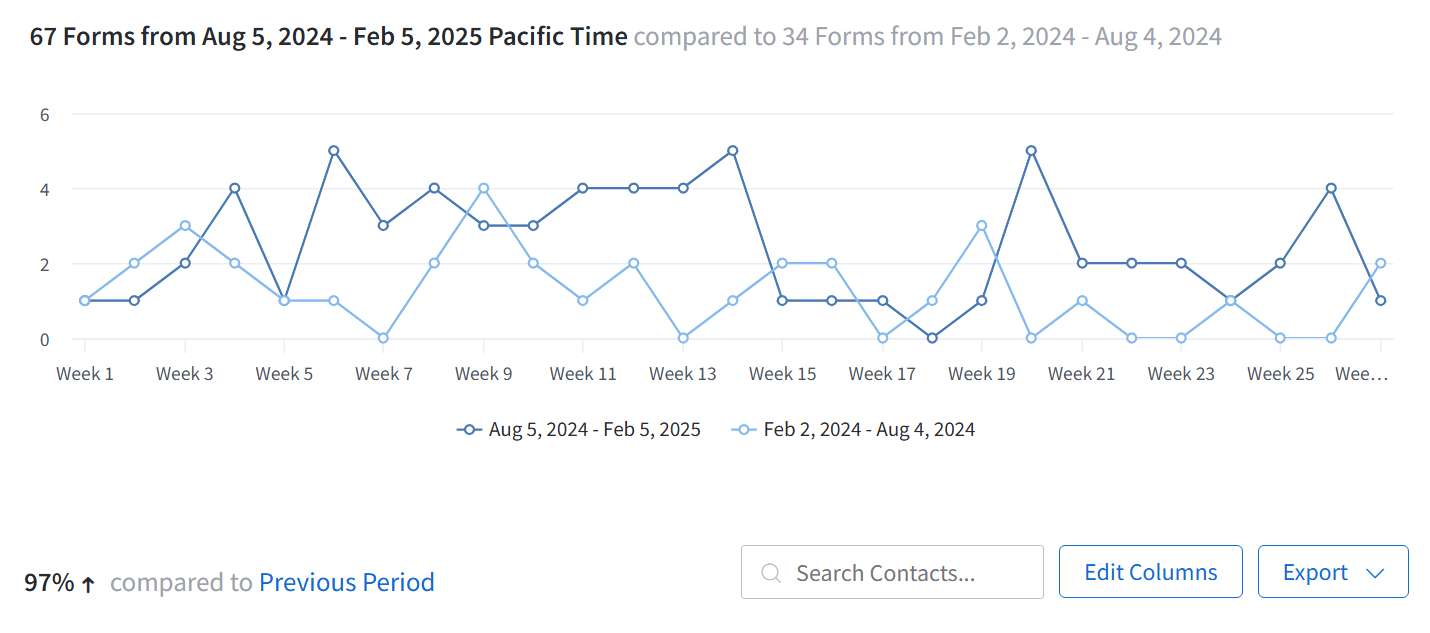This screenshot has width=1430, height=633.
Task: Toggle the Aug 5, 2024 - Feb 5, 2025 legend series
Action: click(x=579, y=429)
